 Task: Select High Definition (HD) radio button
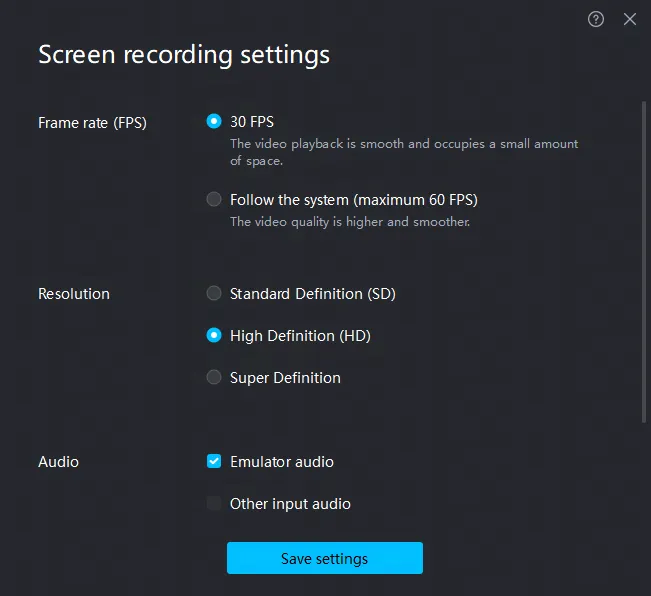[x=214, y=335]
